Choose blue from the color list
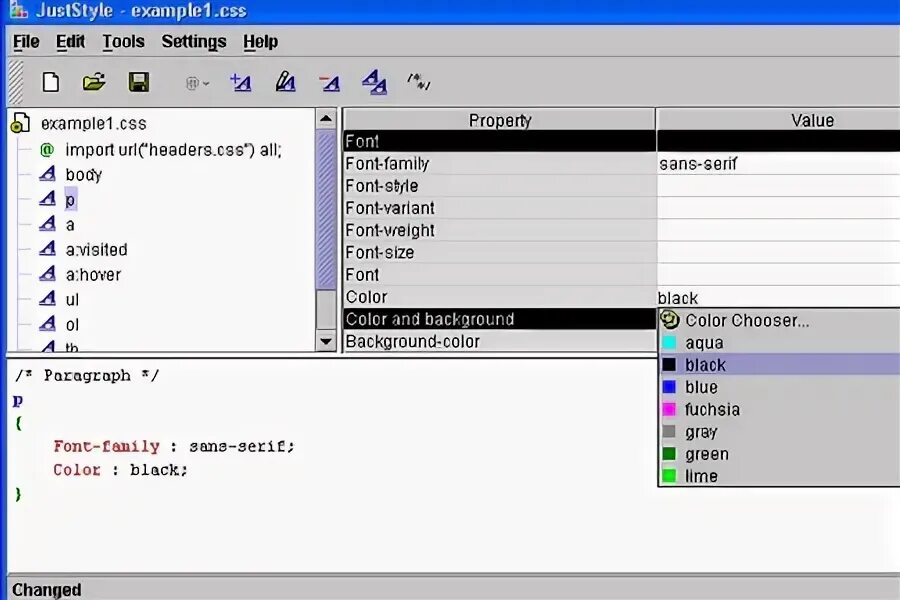 [x=780, y=387]
